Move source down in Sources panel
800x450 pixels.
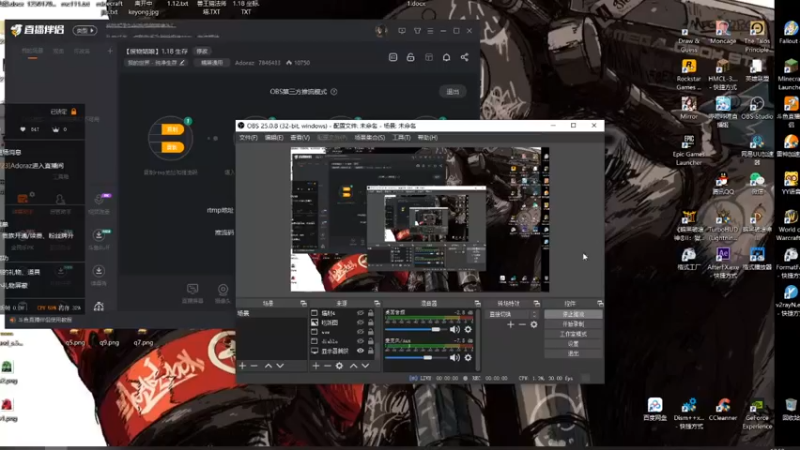coord(365,366)
